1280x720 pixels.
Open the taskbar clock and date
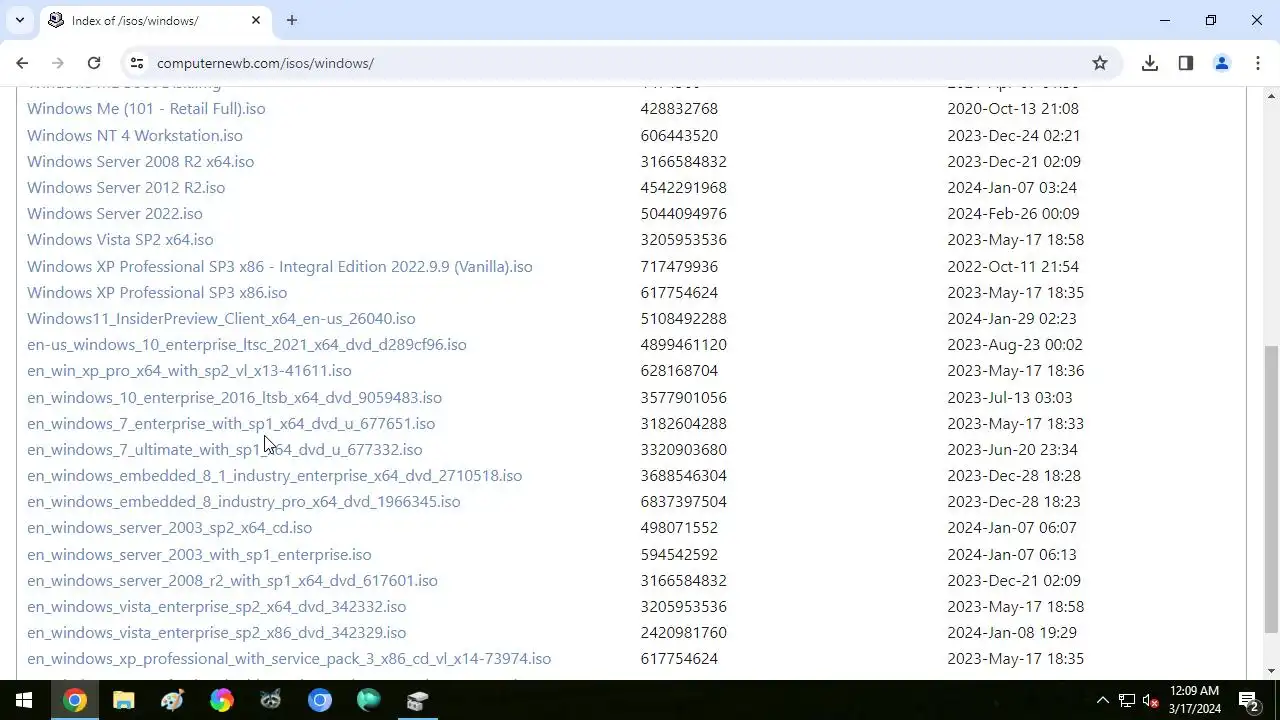[x=1195, y=700]
